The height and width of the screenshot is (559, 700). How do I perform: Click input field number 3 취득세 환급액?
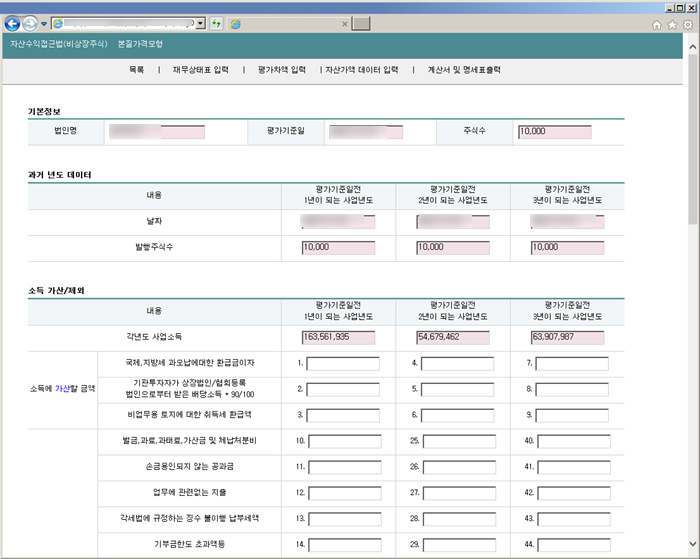tap(343, 415)
